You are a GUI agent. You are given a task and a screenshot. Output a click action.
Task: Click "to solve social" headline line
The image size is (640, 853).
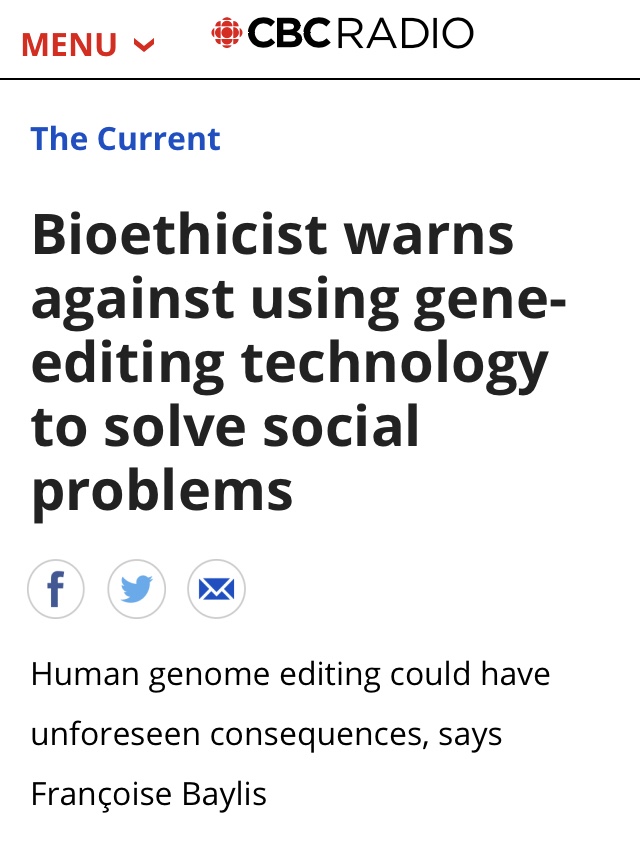(225, 427)
